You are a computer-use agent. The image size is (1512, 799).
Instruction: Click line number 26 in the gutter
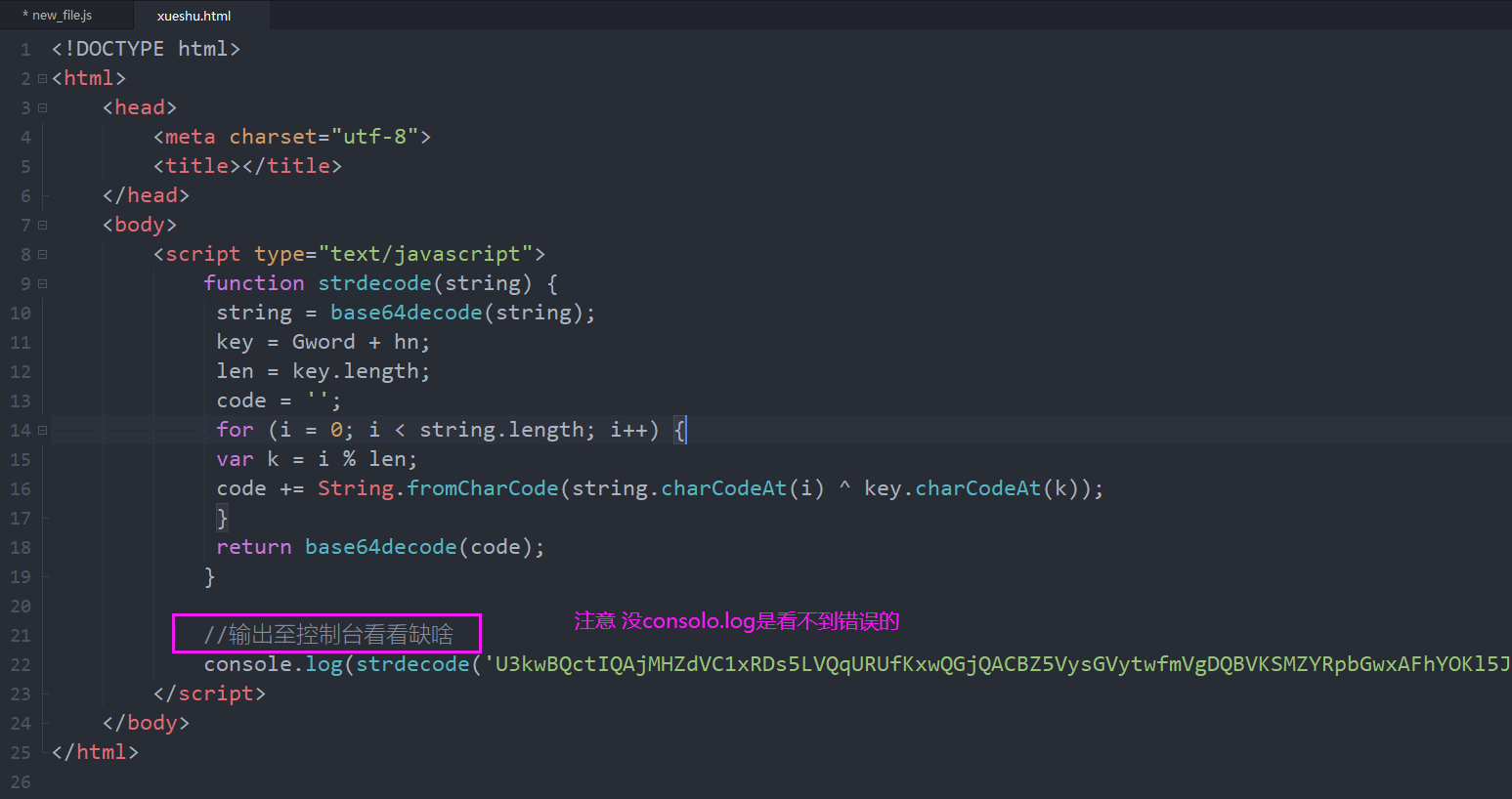click(x=21, y=782)
